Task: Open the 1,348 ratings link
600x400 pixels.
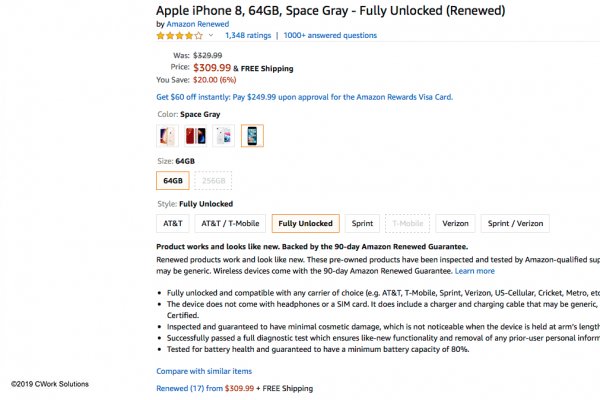Action: [x=248, y=36]
